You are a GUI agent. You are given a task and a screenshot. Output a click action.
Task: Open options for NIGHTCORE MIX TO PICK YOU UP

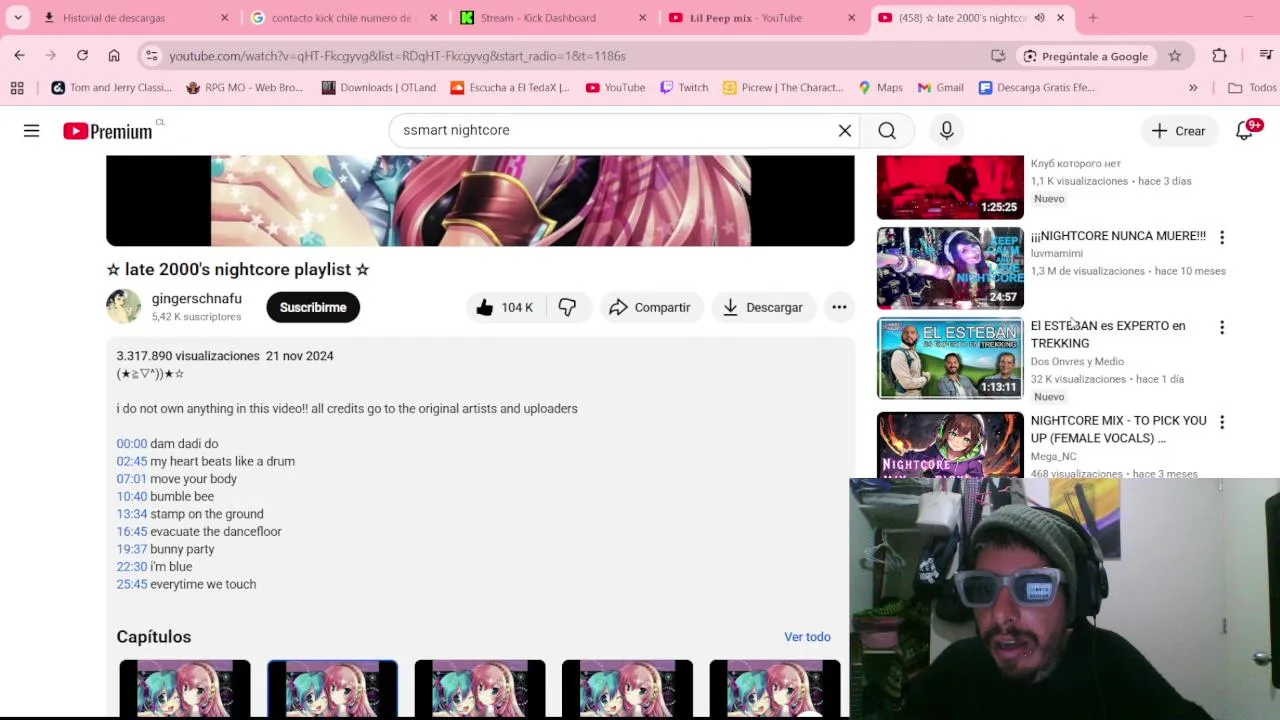[x=1221, y=422]
